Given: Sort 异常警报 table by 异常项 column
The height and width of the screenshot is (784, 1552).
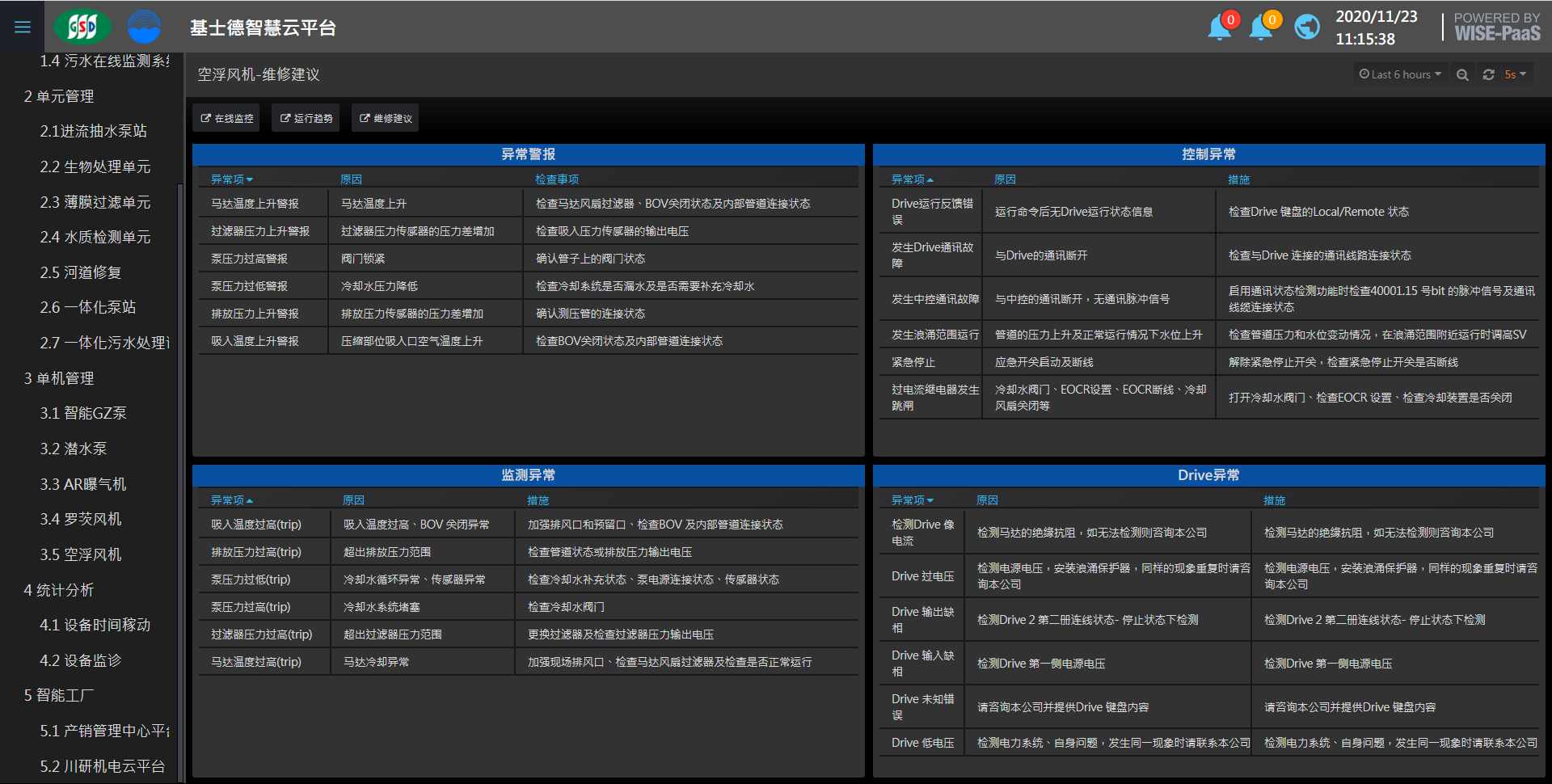Looking at the screenshot, I should click(231, 179).
